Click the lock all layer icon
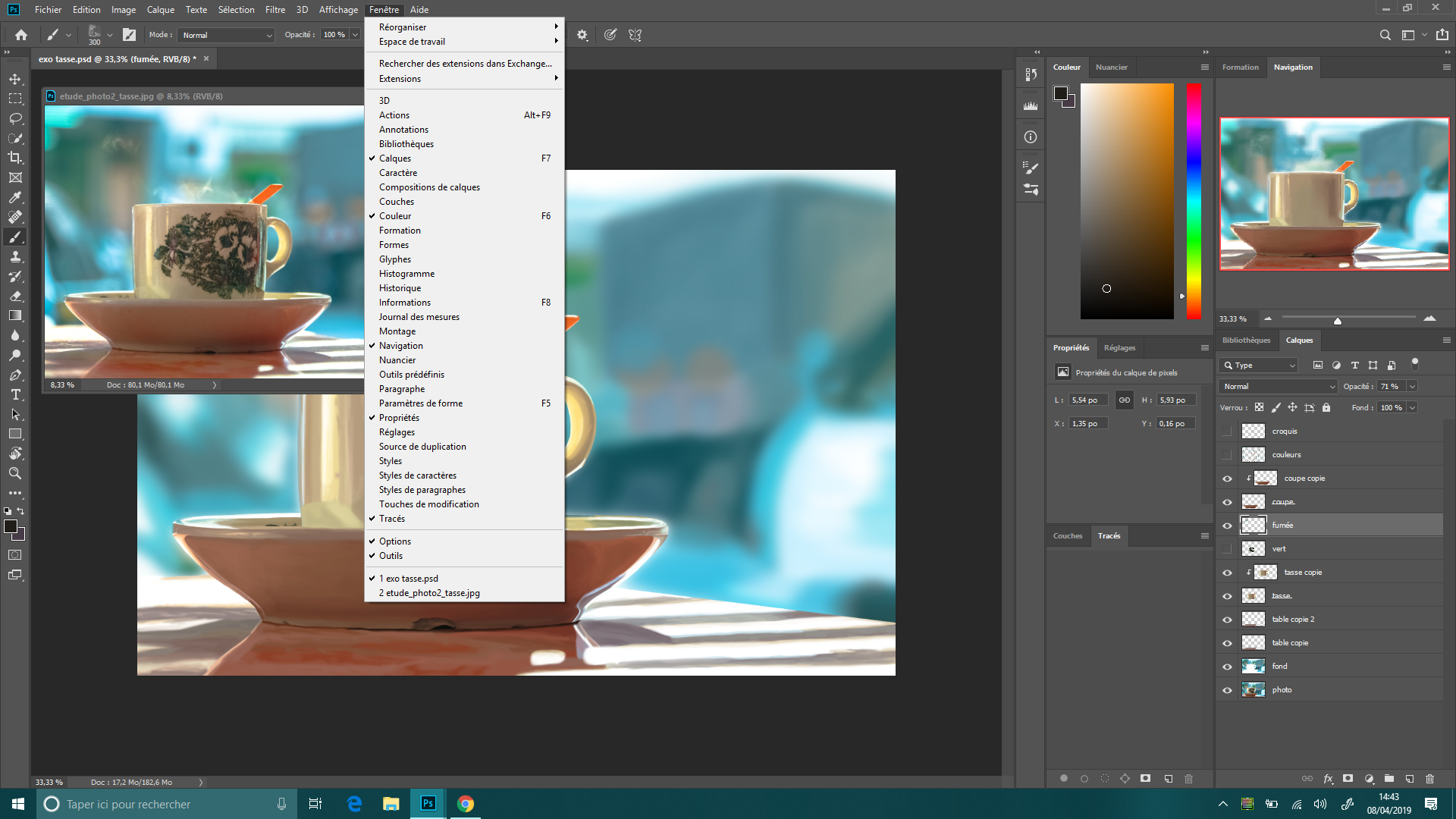 (1326, 408)
